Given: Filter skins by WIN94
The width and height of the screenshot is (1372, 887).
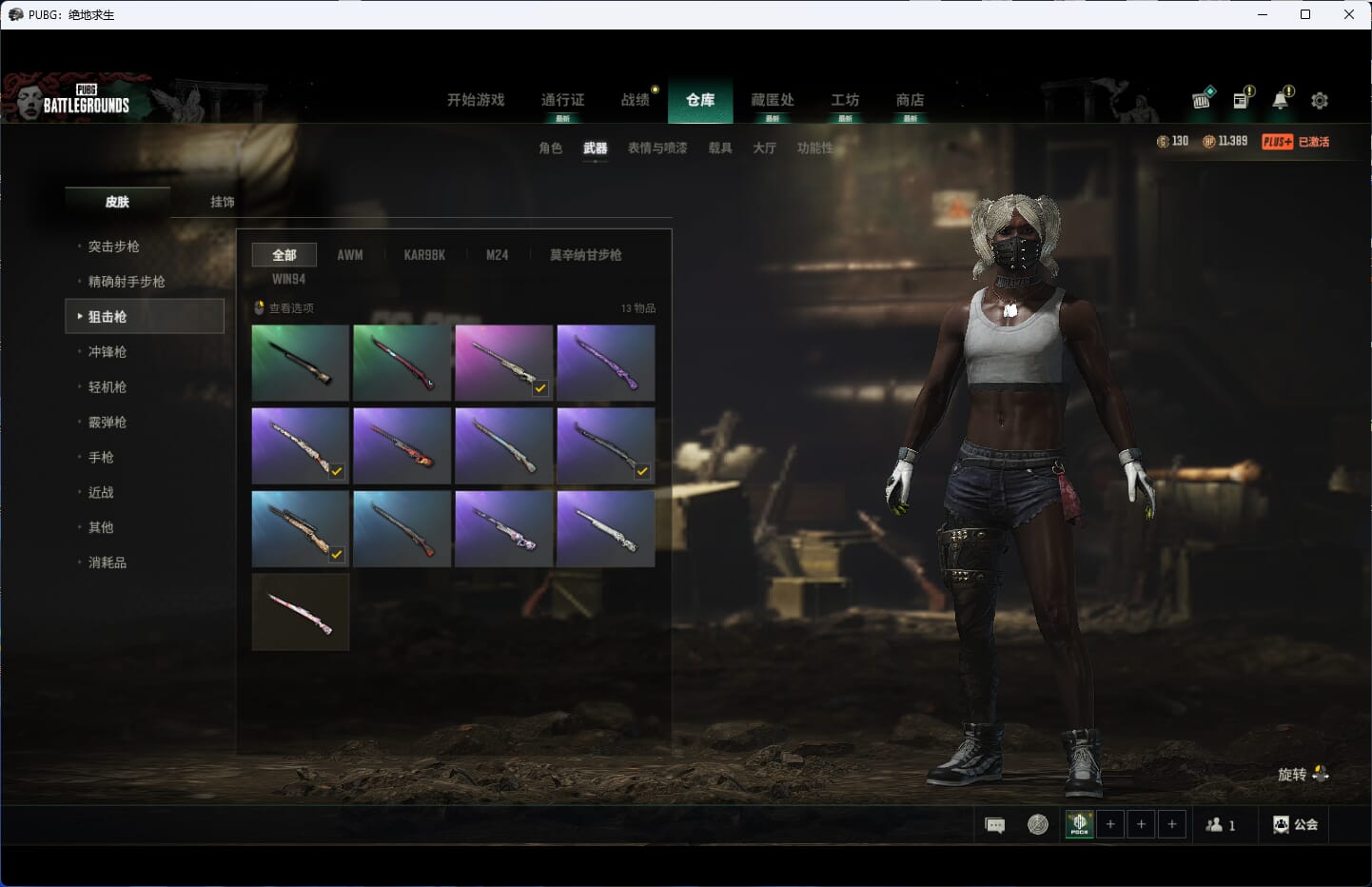Looking at the screenshot, I should coord(288,279).
